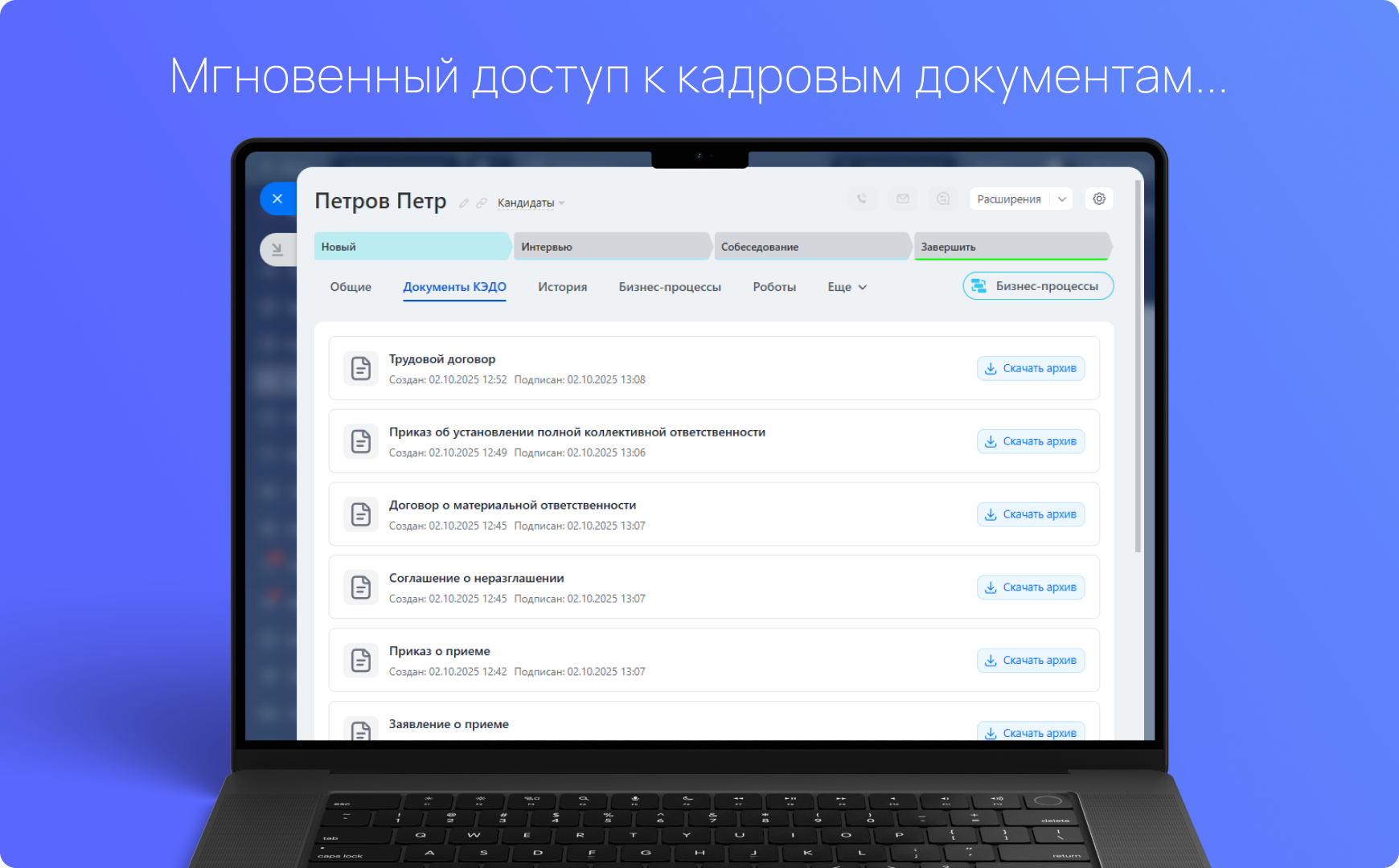This screenshot has height=868, width=1399.
Task: Move candidate to the Интервью stage
Action: pyautogui.click(x=613, y=247)
